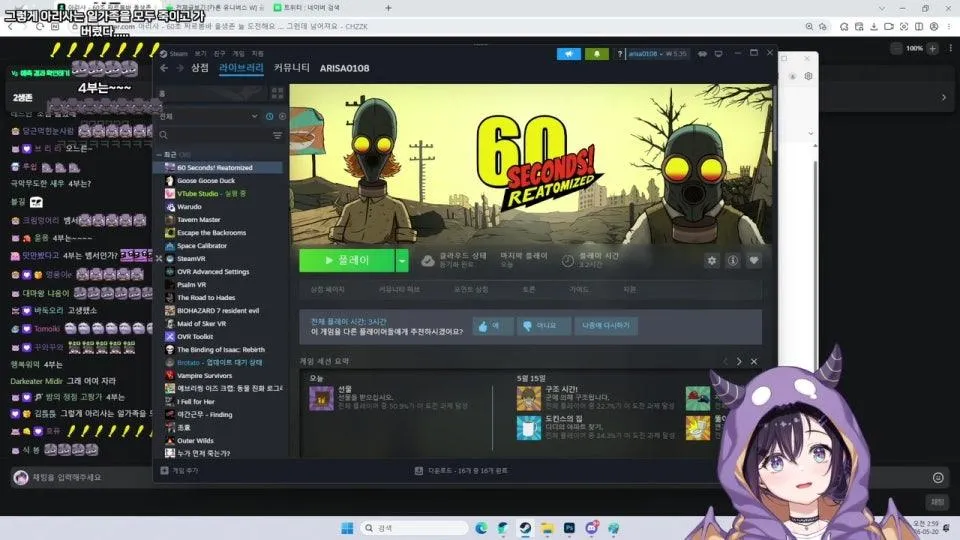Open 보기 menu in Steam

point(200,54)
